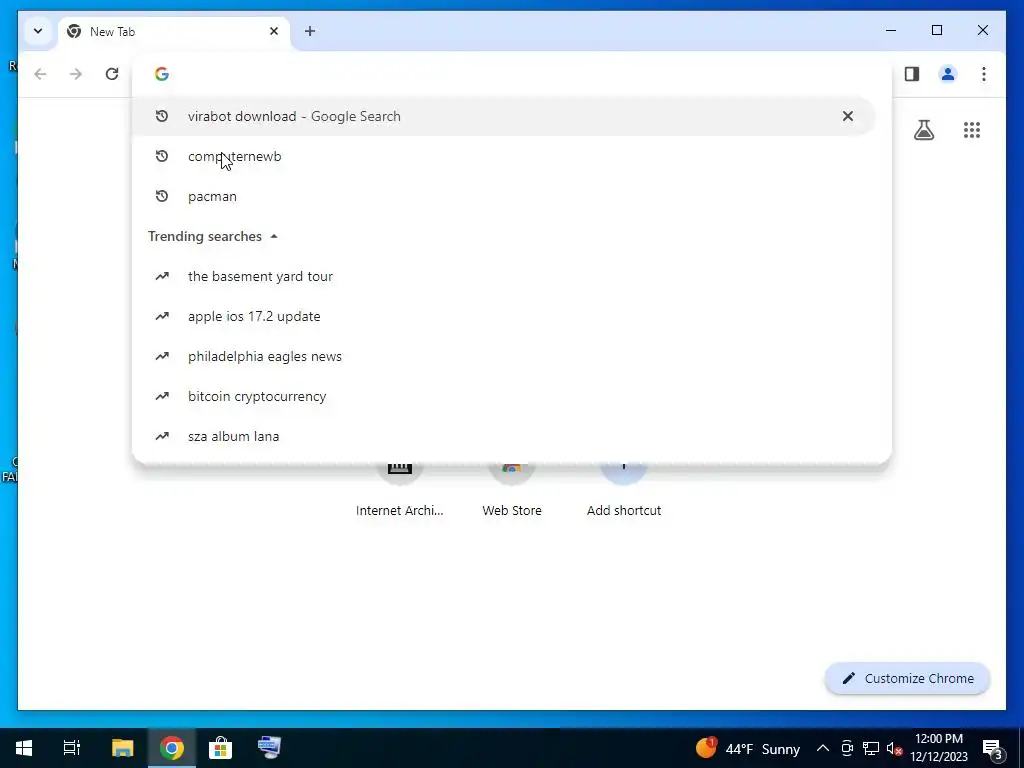Close the New Tab tab

[274, 31]
